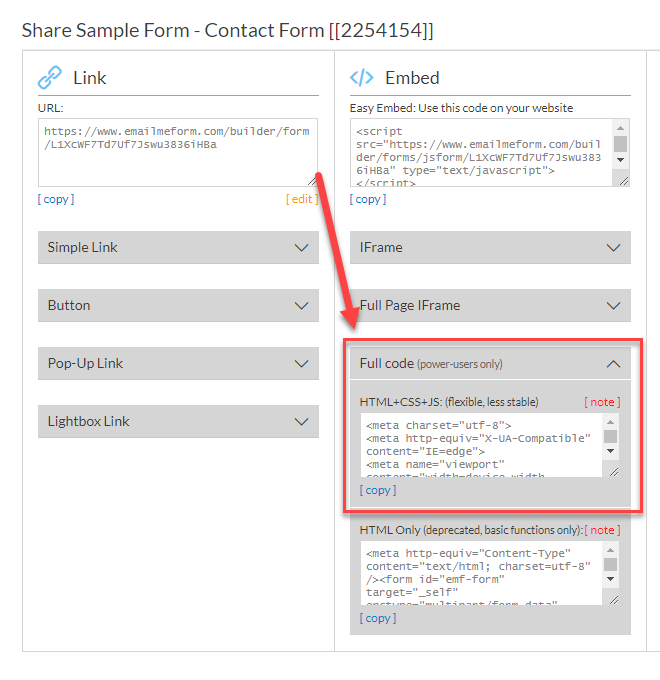Edit the form URL
Screen dimensions: 660x680
click(302, 199)
